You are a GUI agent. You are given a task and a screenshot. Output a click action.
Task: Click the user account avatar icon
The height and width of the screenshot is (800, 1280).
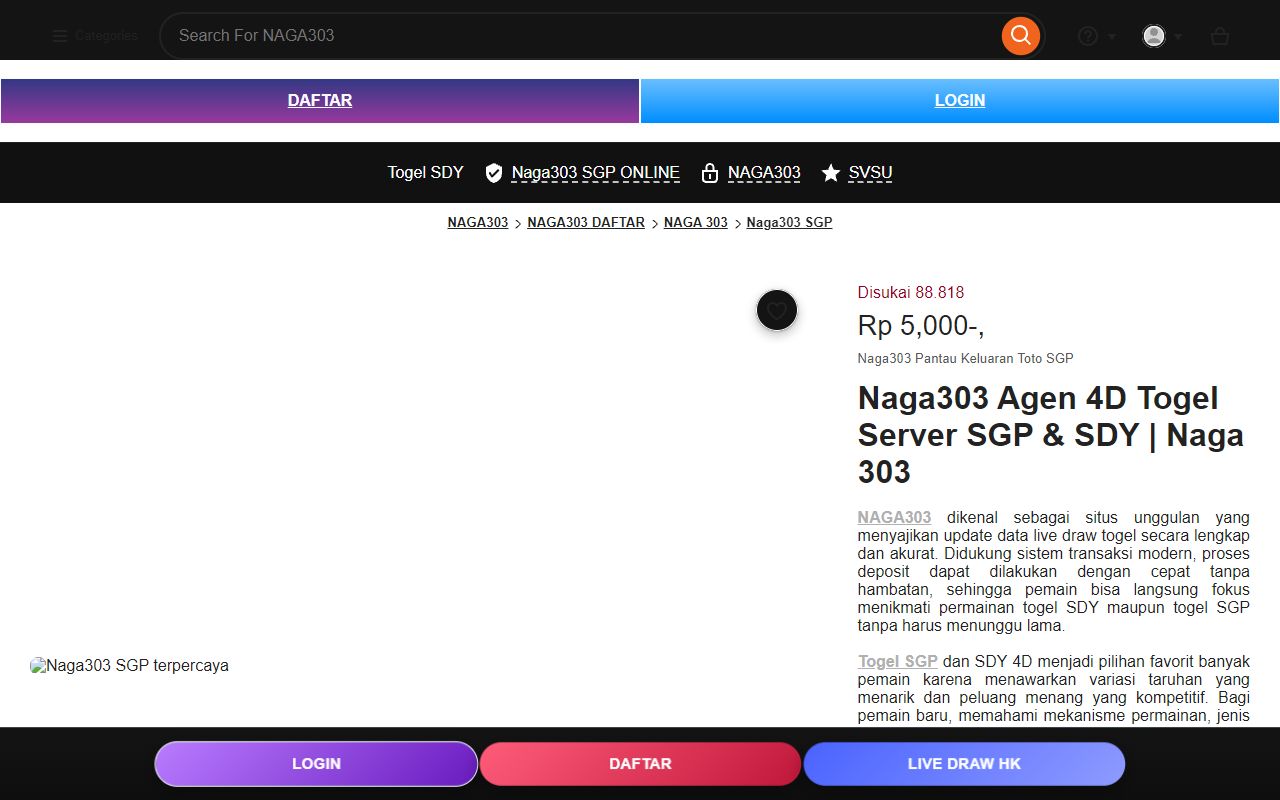[1154, 36]
